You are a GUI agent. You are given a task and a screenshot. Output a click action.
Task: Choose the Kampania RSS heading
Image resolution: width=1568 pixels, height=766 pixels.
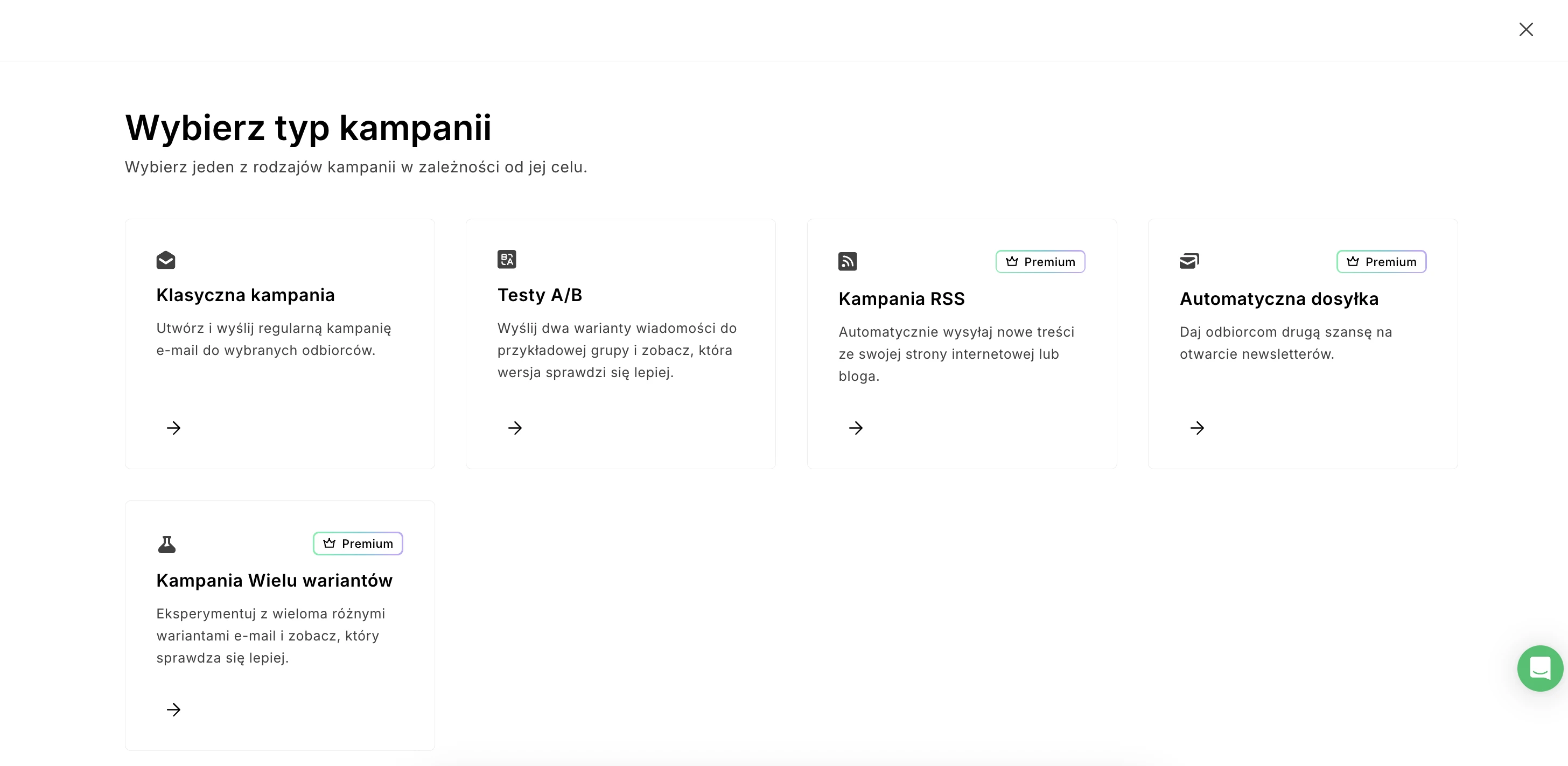point(901,299)
